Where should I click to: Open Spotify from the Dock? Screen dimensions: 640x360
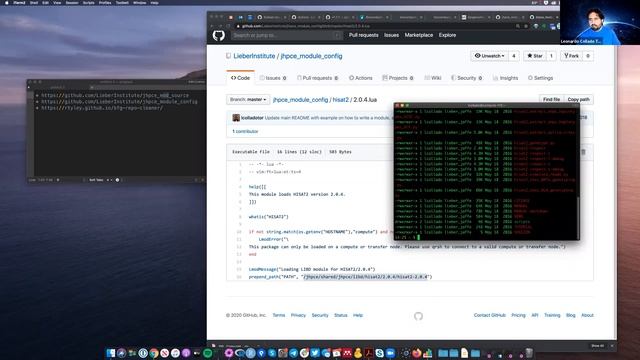208,353
